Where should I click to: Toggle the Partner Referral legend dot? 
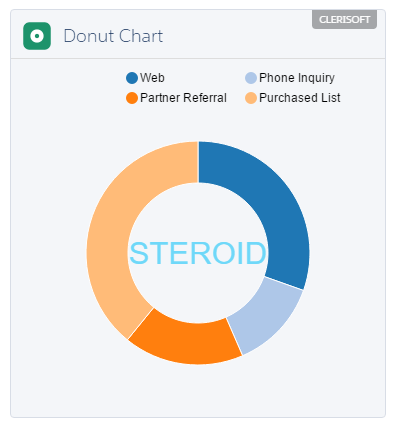(132, 98)
